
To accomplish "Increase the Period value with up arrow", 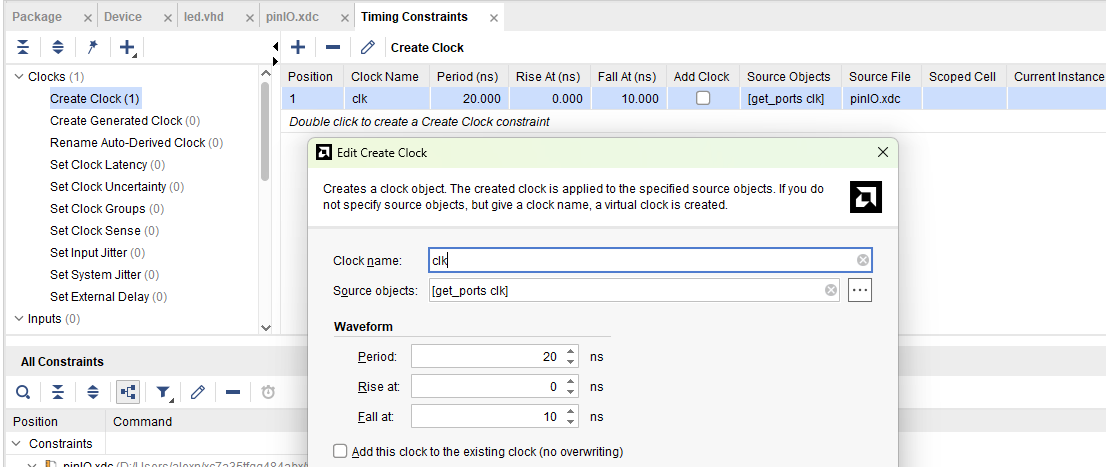I will 570,352.
